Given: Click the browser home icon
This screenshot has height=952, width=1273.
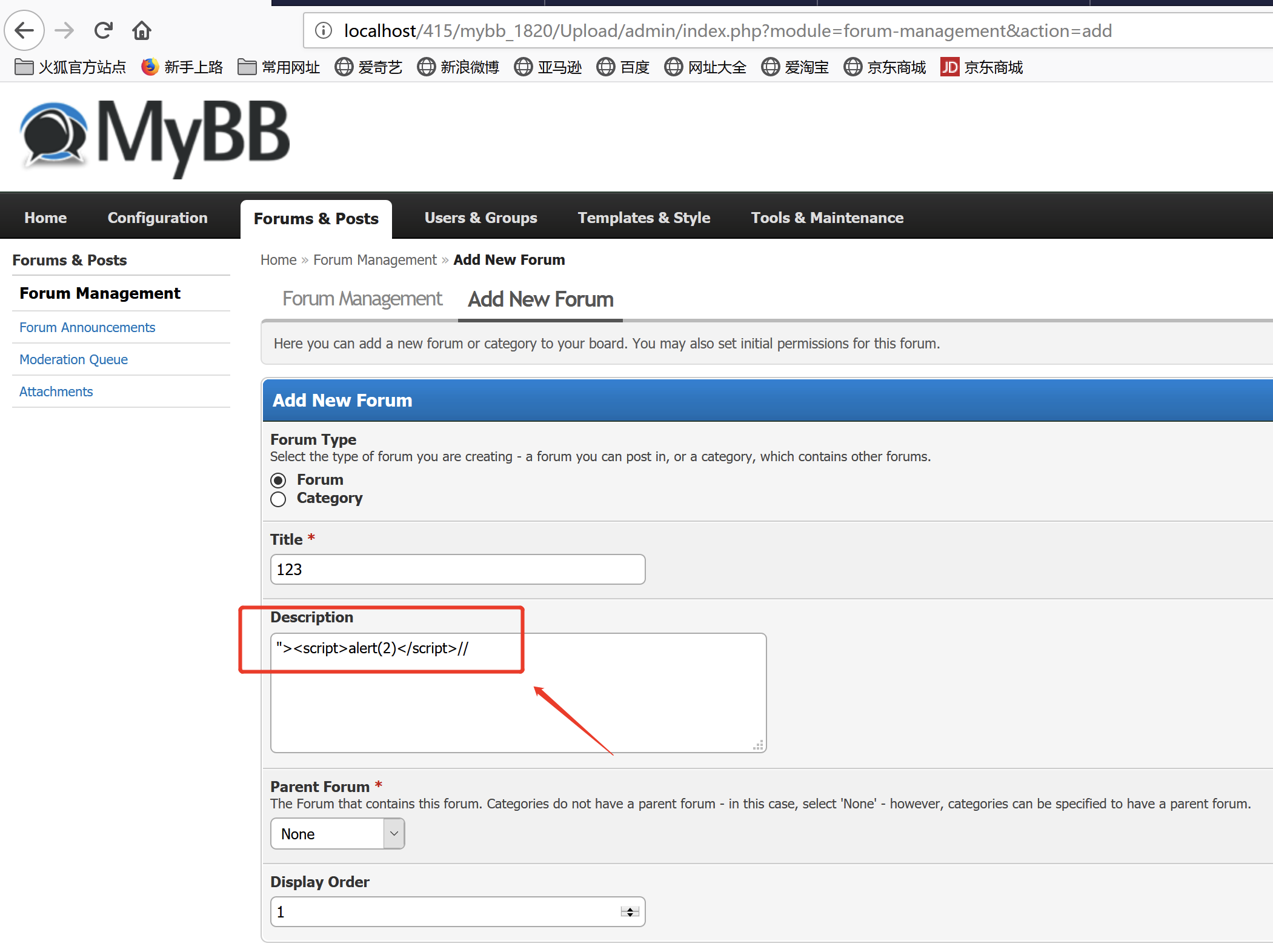Looking at the screenshot, I should [x=142, y=30].
